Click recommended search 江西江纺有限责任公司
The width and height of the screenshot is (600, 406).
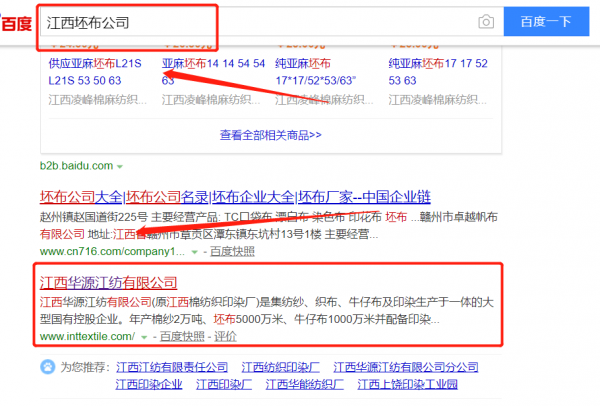coord(171,366)
